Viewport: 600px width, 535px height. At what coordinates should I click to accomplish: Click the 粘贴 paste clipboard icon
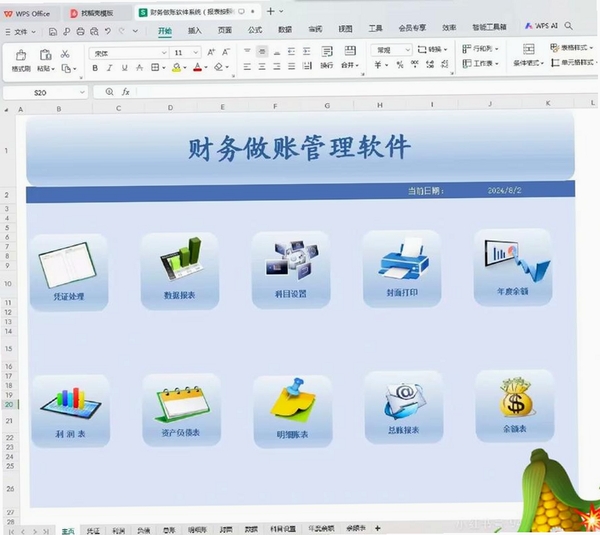46,55
